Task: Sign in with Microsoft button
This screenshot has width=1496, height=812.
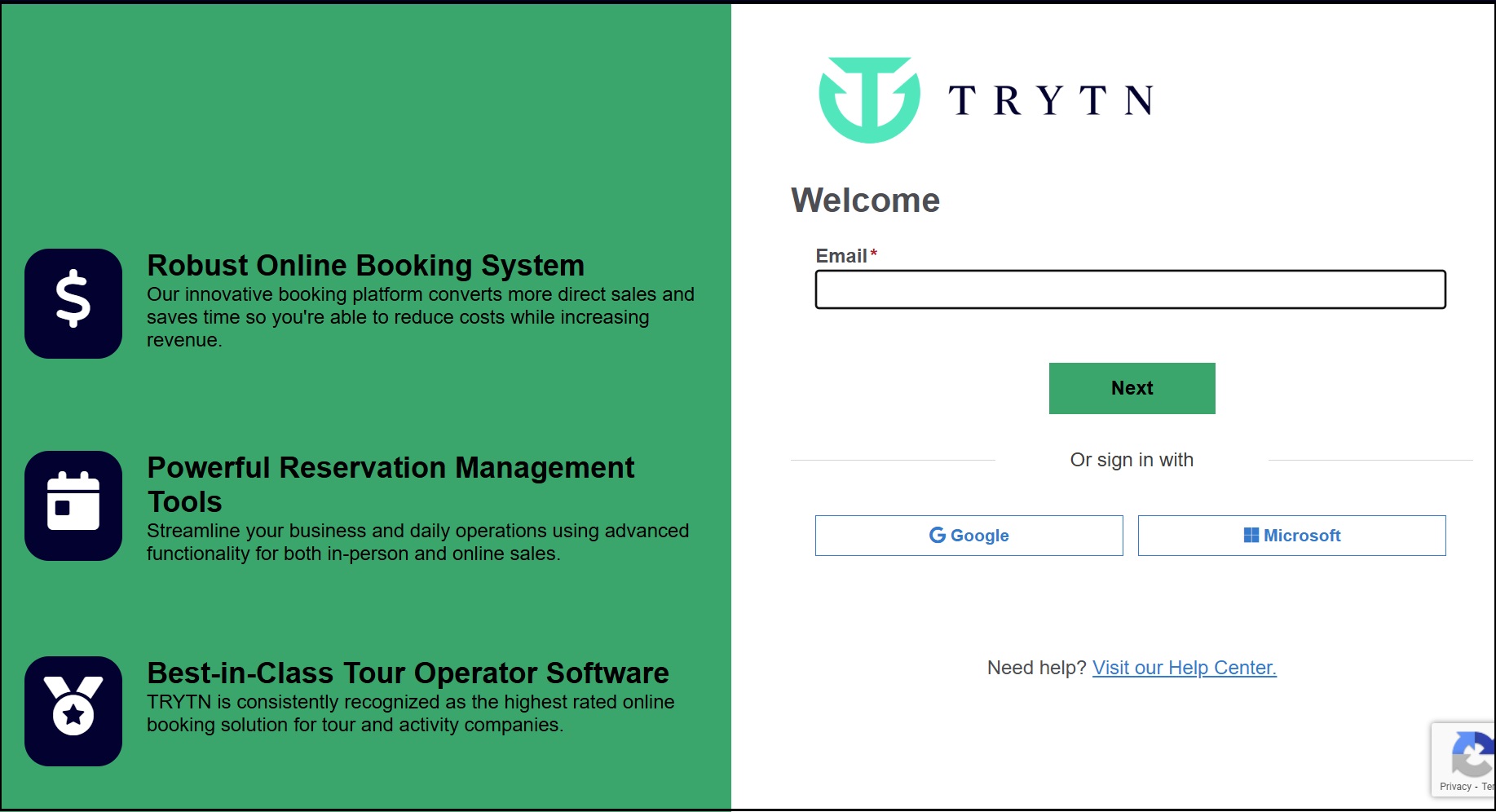Action: click(x=1291, y=536)
